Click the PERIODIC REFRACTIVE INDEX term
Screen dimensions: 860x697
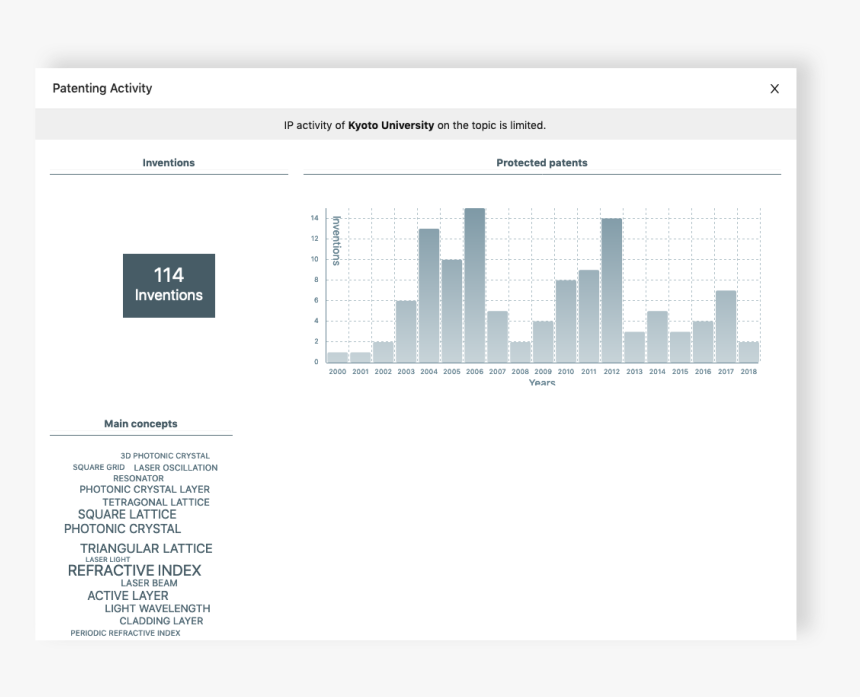point(125,633)
